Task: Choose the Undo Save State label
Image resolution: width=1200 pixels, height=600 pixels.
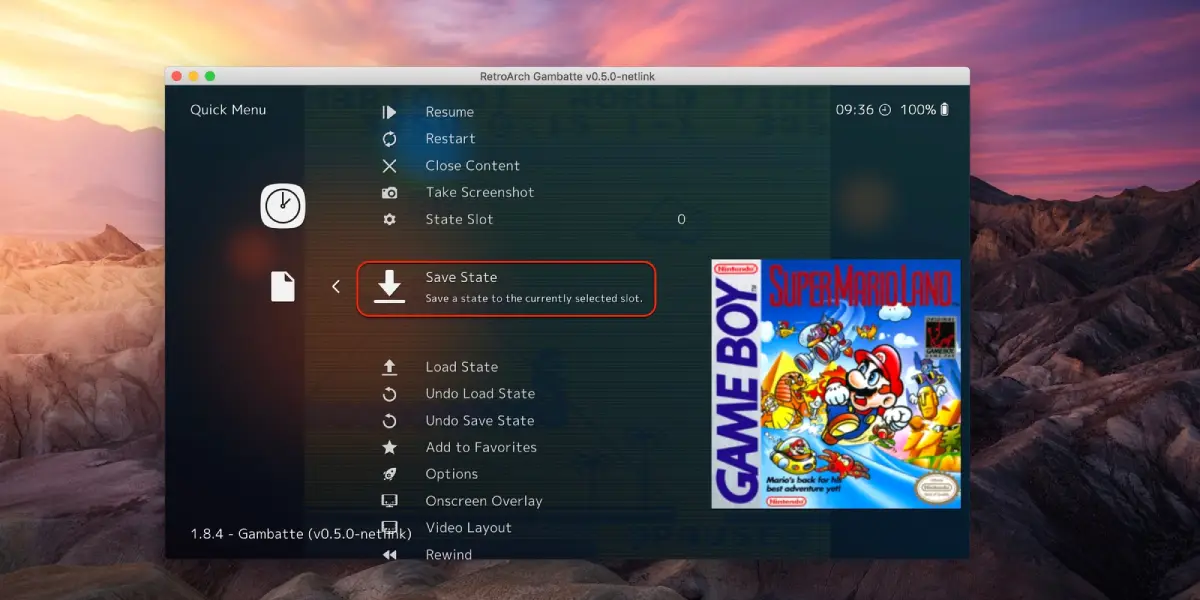Action: [480, 421]
